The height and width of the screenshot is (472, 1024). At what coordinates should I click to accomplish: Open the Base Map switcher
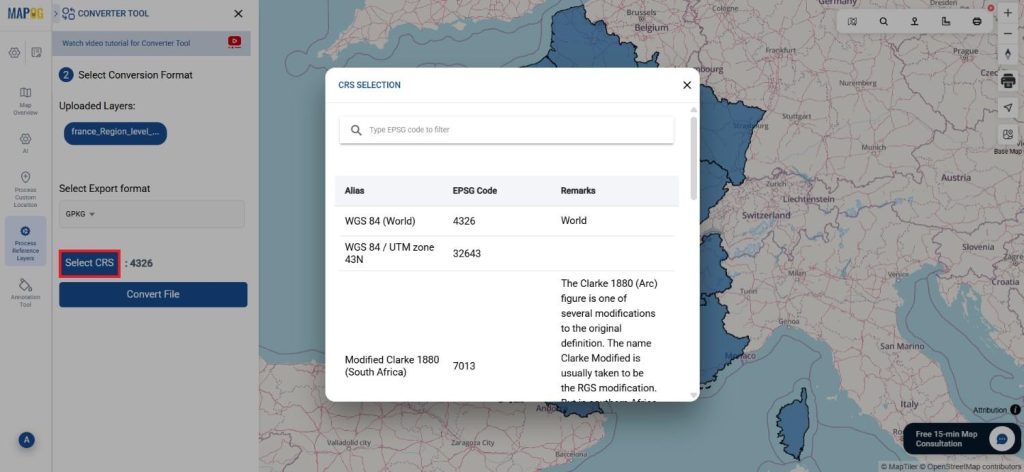click(1008, 138)
